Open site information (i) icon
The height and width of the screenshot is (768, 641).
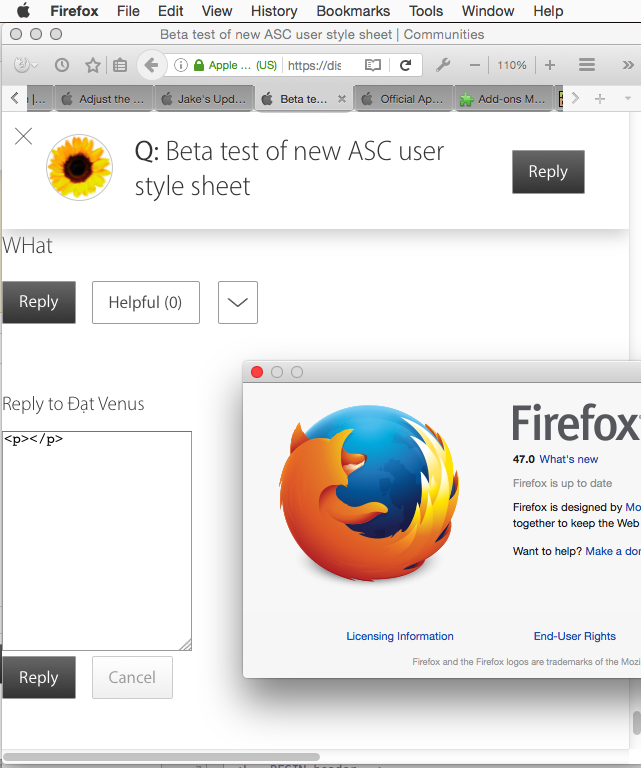click(181, 65)
